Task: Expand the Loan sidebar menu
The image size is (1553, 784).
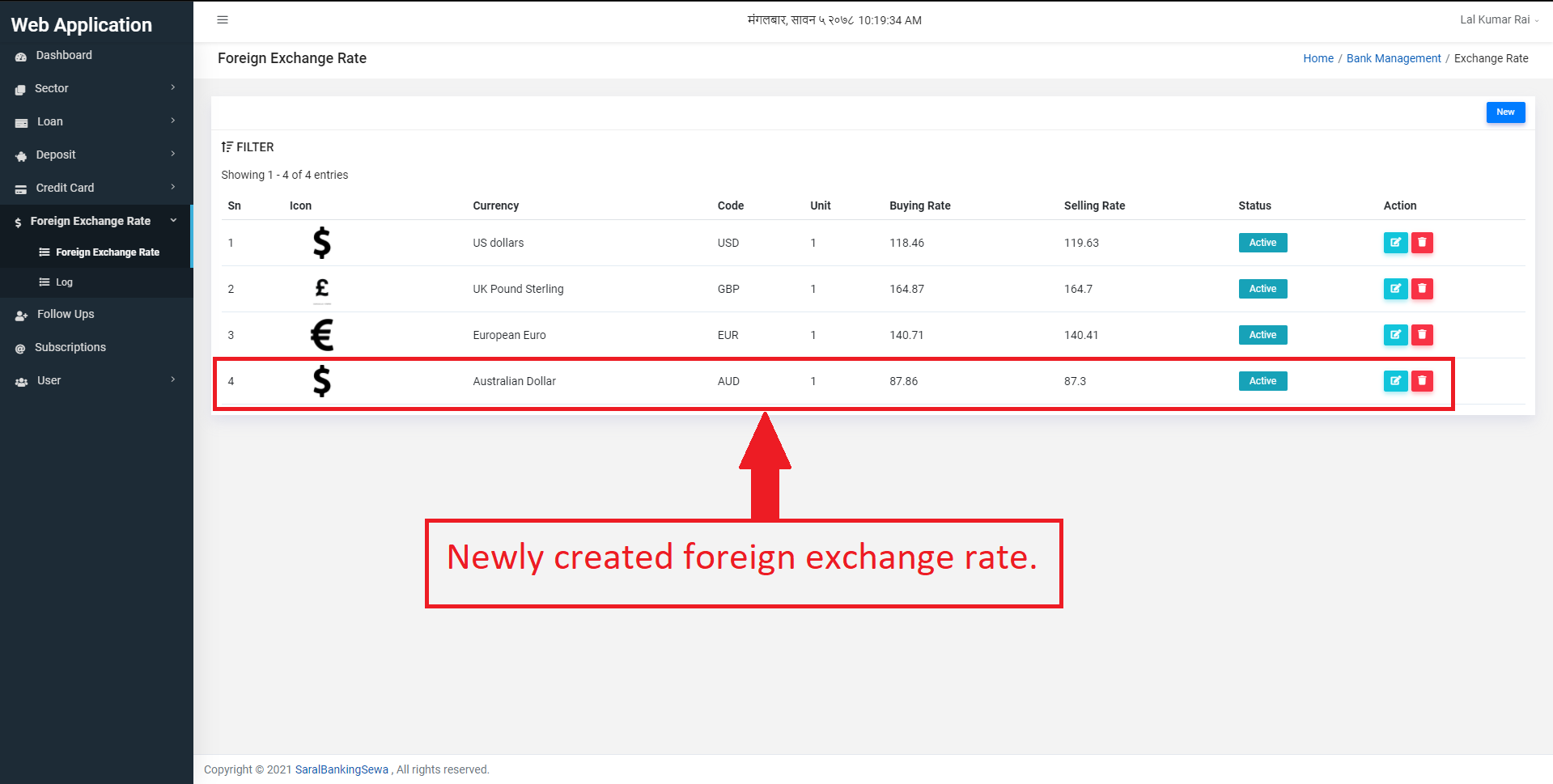Action: [x=96, y=121]
